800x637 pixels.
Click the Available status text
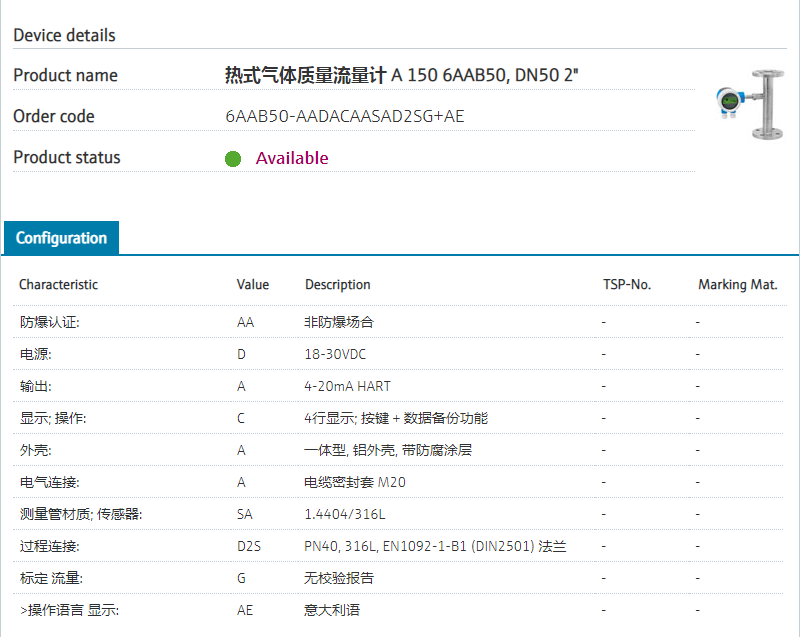(292, 158)
